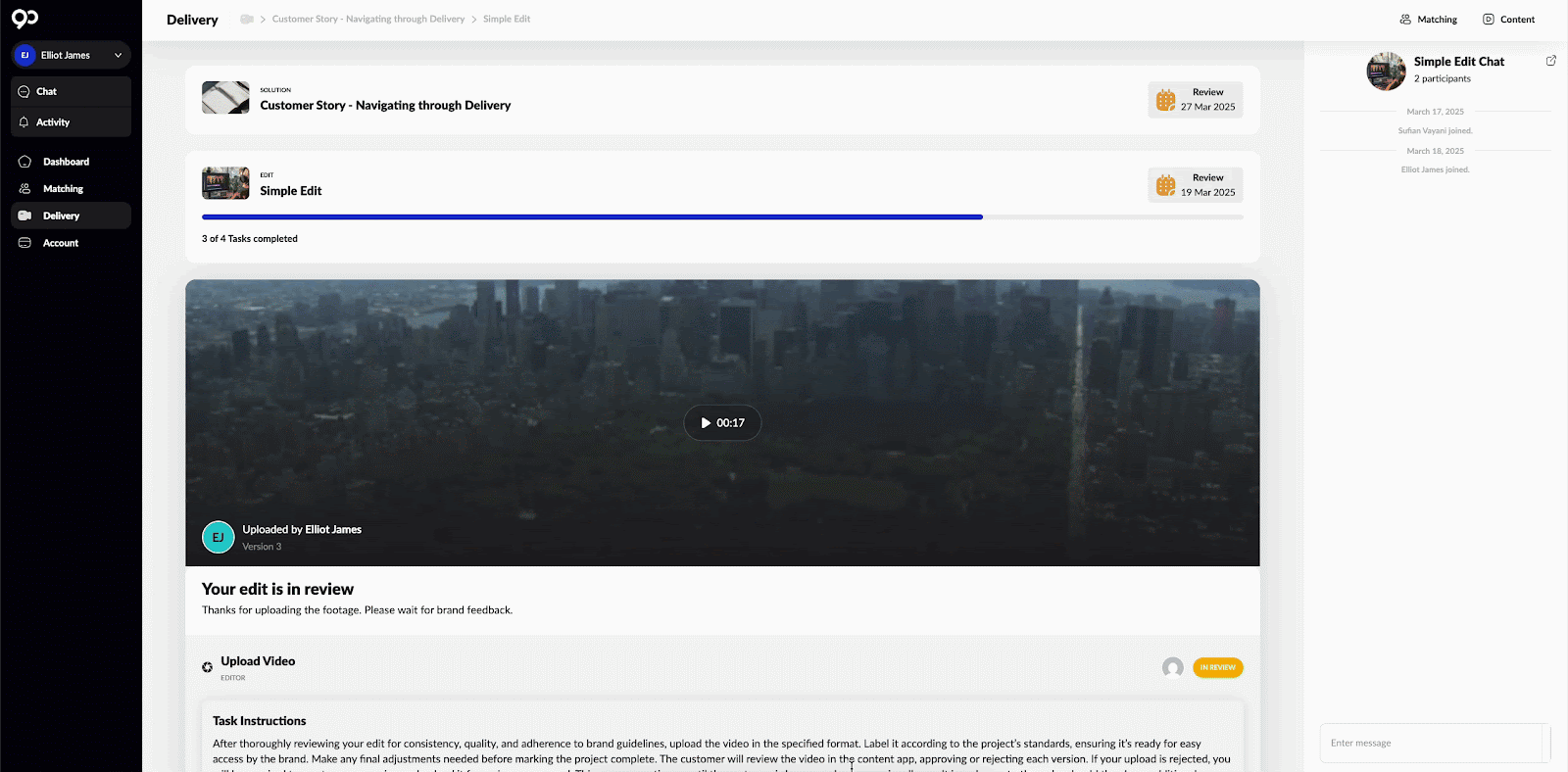
Task: Click the calendar icon for 19 Mar 2025 review
Action: (x=1165, y=185)
